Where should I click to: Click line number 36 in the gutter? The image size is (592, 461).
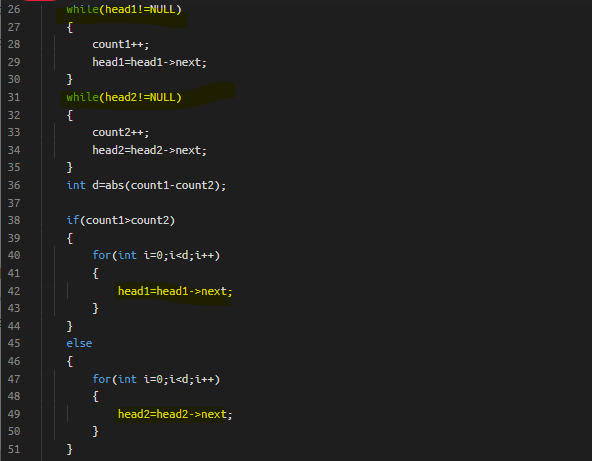click(x=14, y=185)
